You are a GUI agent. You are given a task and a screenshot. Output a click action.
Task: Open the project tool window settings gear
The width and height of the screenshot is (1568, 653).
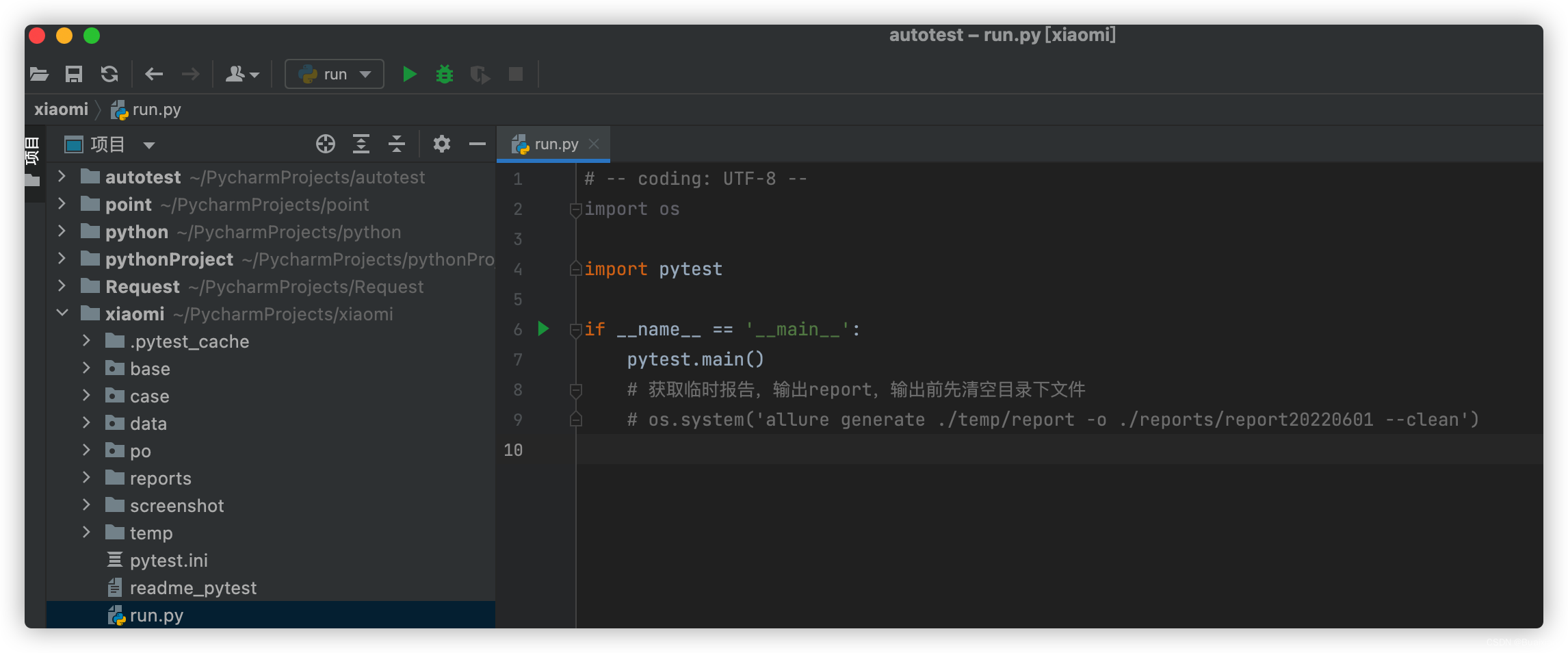[441, 144]
